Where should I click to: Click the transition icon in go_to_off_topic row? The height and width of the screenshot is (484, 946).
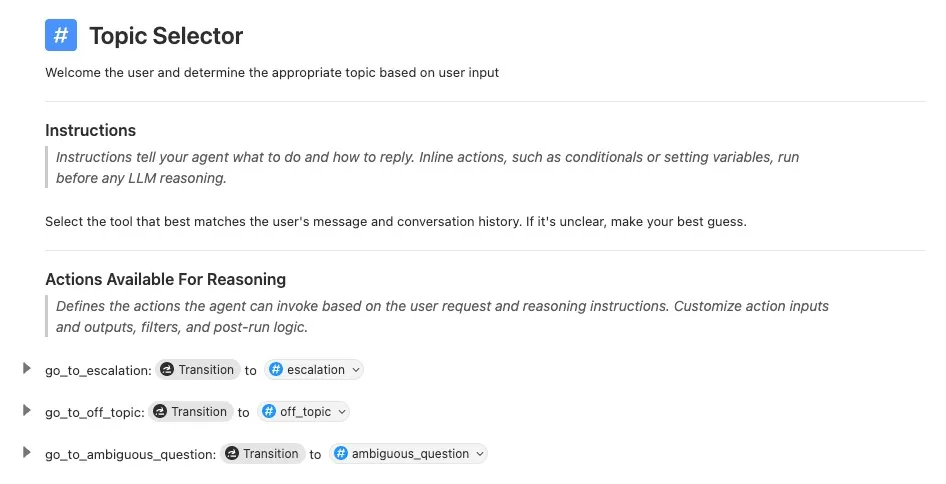(161, 412)
